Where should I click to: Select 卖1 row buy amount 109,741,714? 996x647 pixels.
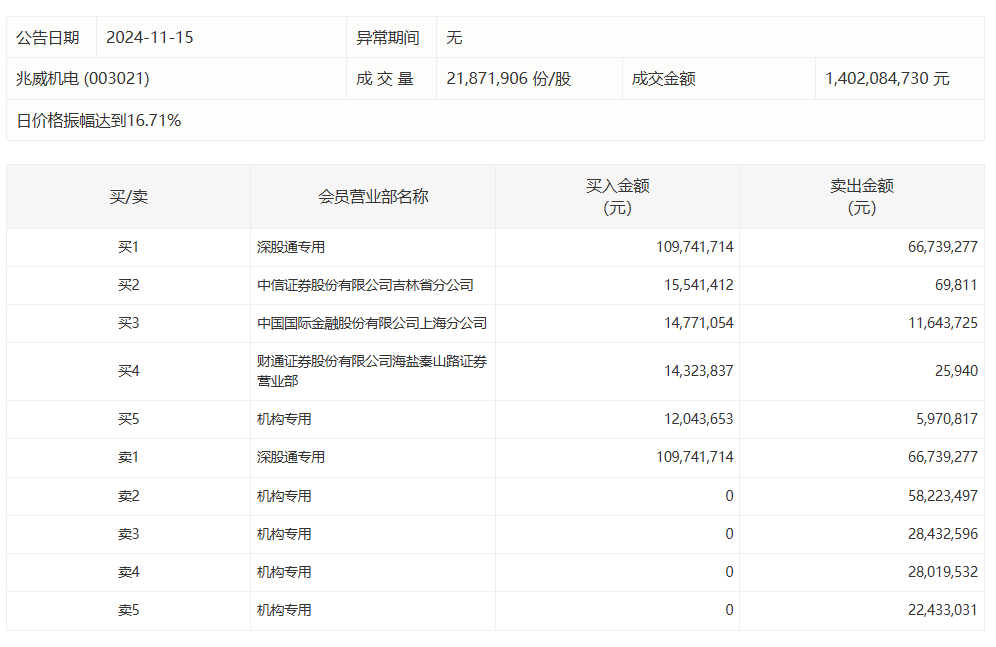pyautogui.click(x=695, y=457)
